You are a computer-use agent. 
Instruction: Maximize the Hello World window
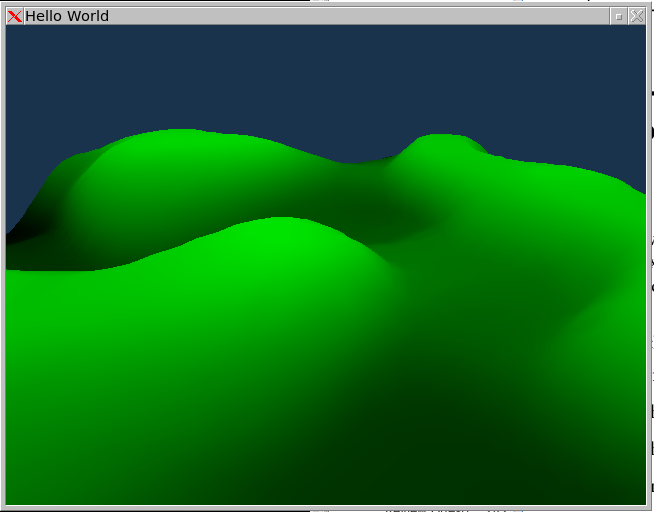(619, 16)
